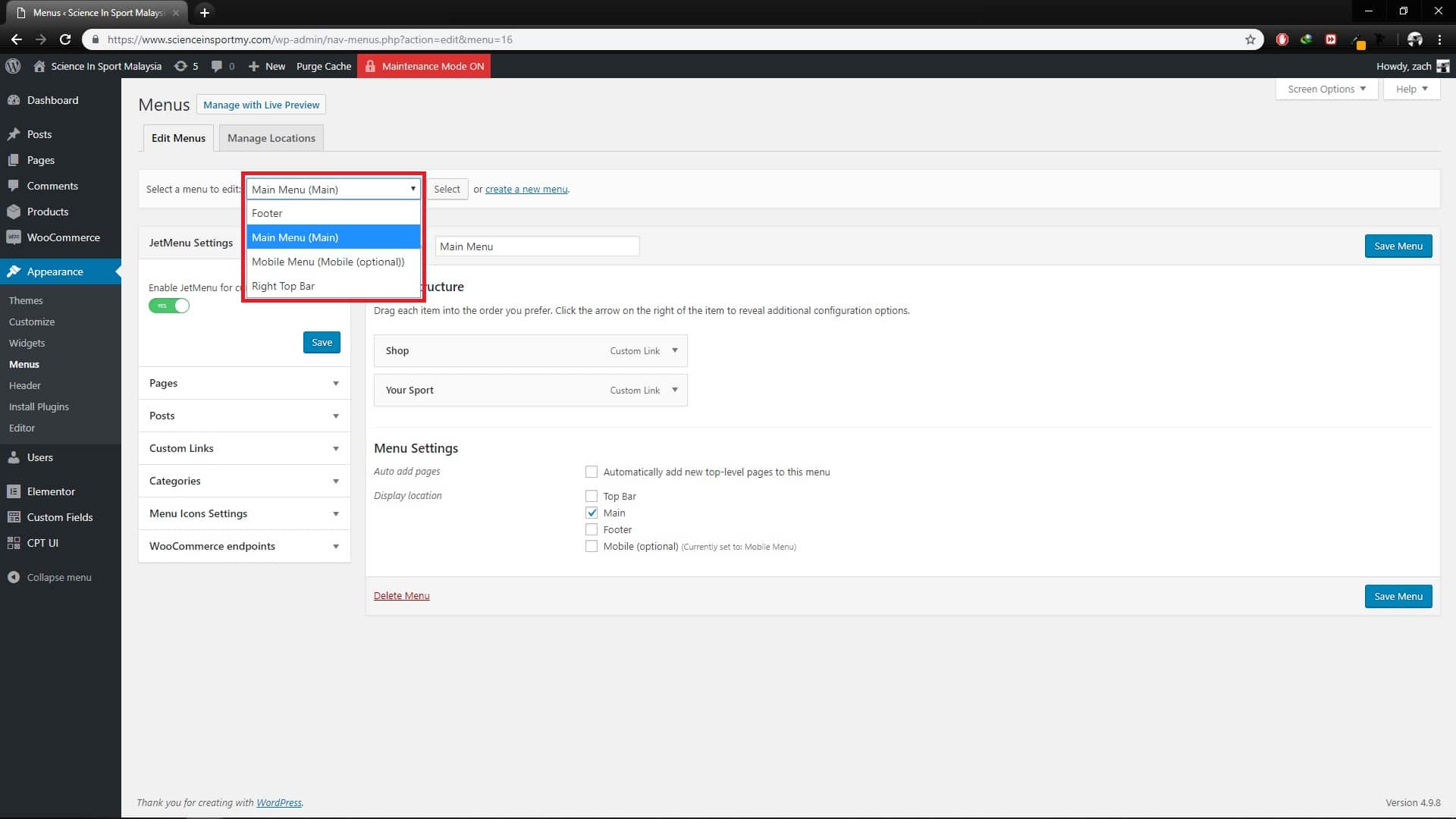Viewport: 1456px width, 819px height.
Task: Bookmark this page with the star icon
Action: (1250, 39)
